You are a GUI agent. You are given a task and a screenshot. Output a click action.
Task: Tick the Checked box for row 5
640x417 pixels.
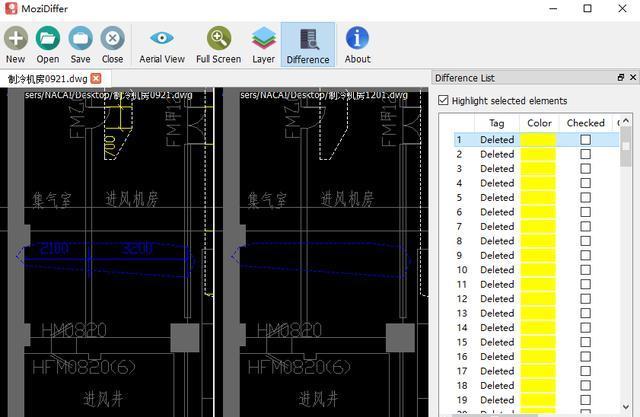585,198
